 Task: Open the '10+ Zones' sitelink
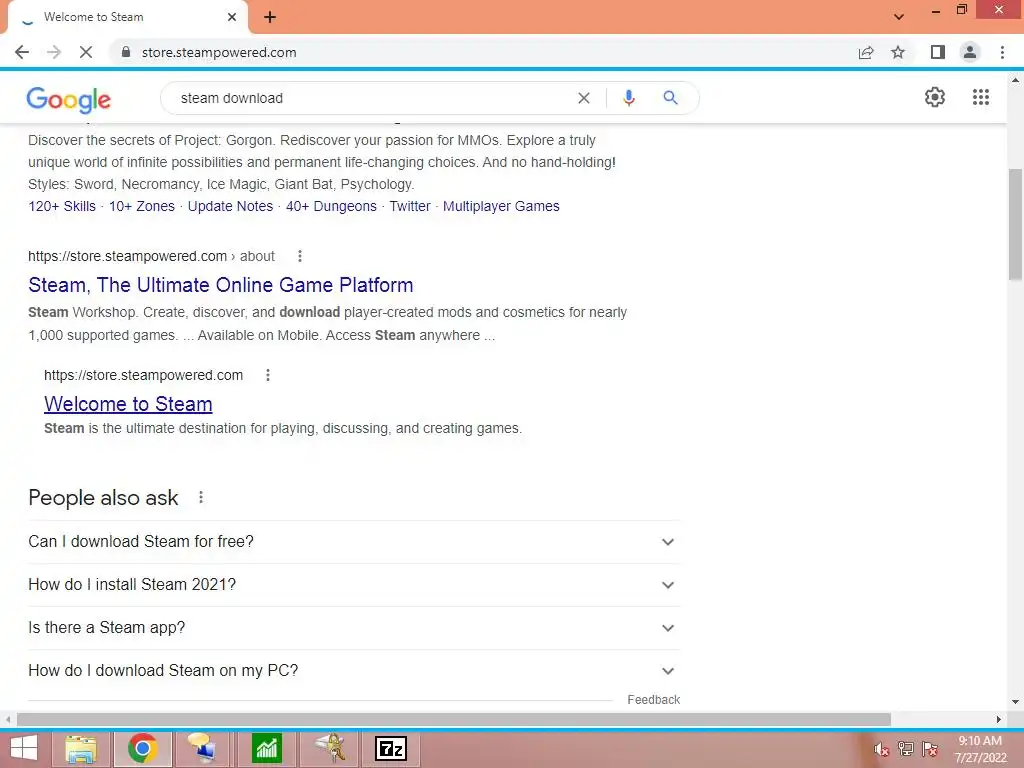click(x=142, y=206)
